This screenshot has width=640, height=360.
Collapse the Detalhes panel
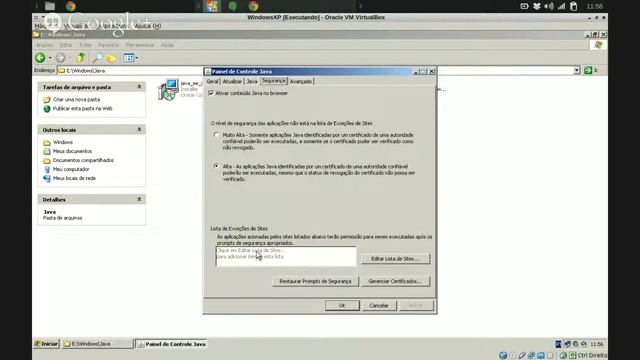click(x=139, y=199)
